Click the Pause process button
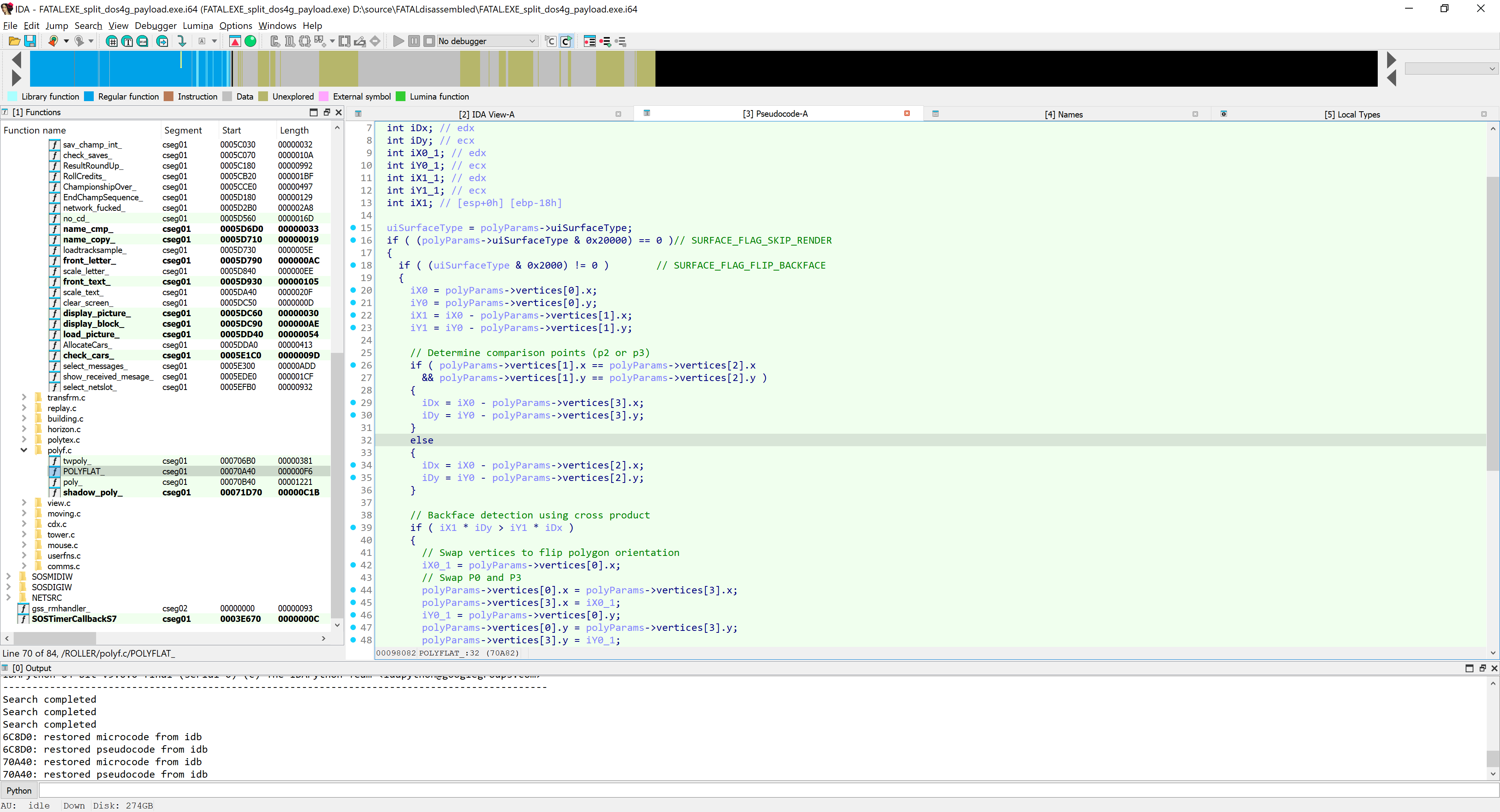Image resolution: width=1500 pixels, height=812 pixels. click(414, 41)
